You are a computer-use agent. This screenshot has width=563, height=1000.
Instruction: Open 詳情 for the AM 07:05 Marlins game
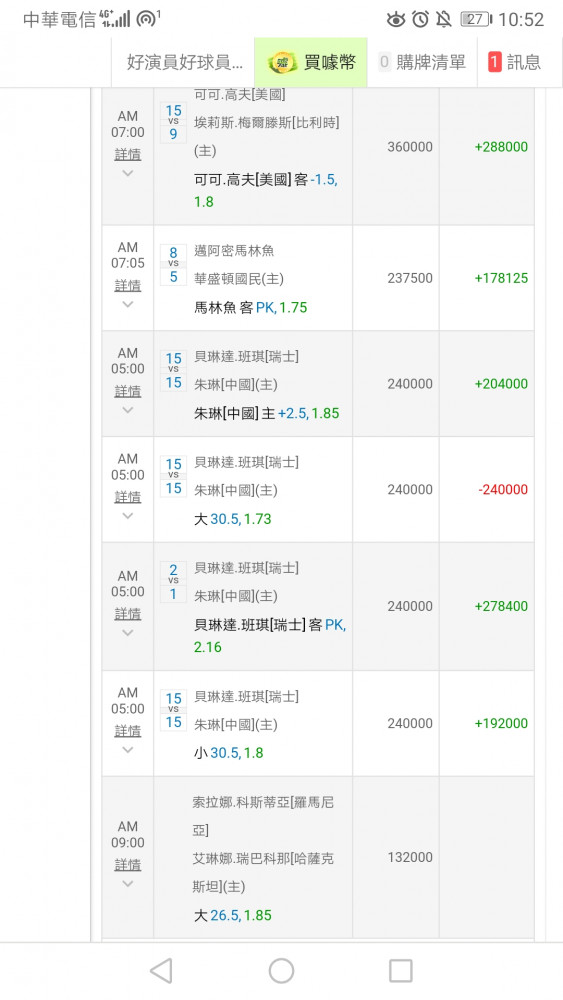click(x=128, y=285)
